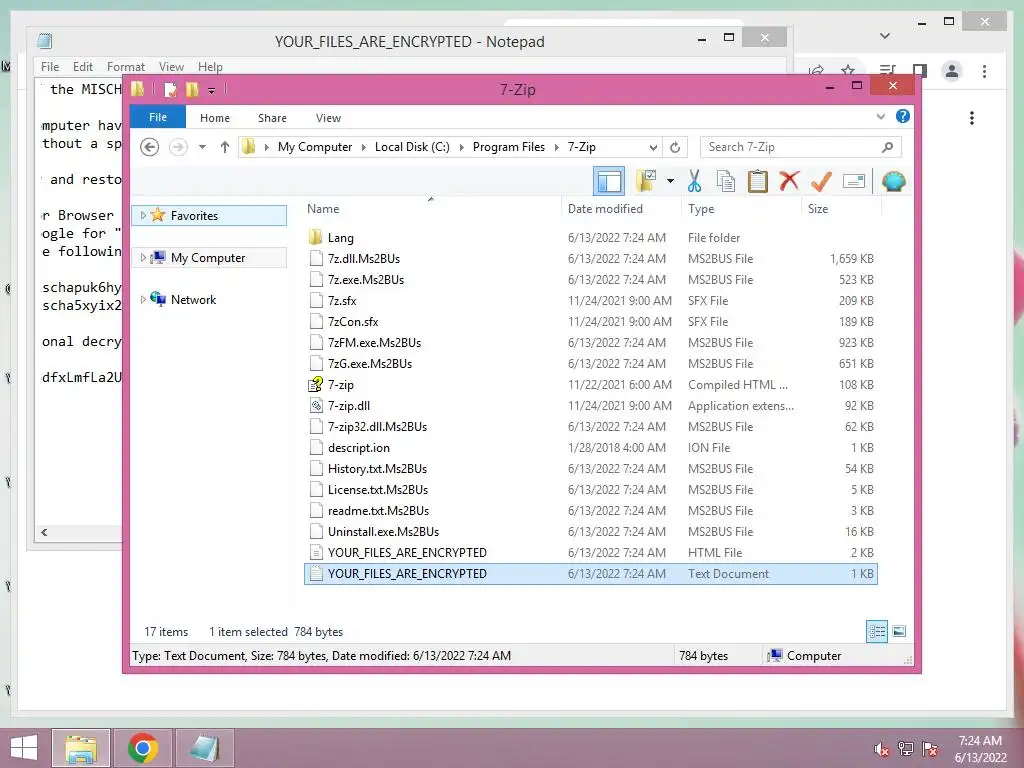This screenshot has width=1024, height=768.
Task: Expand the address bar history dropdown
Action: [x=653, y=147]
